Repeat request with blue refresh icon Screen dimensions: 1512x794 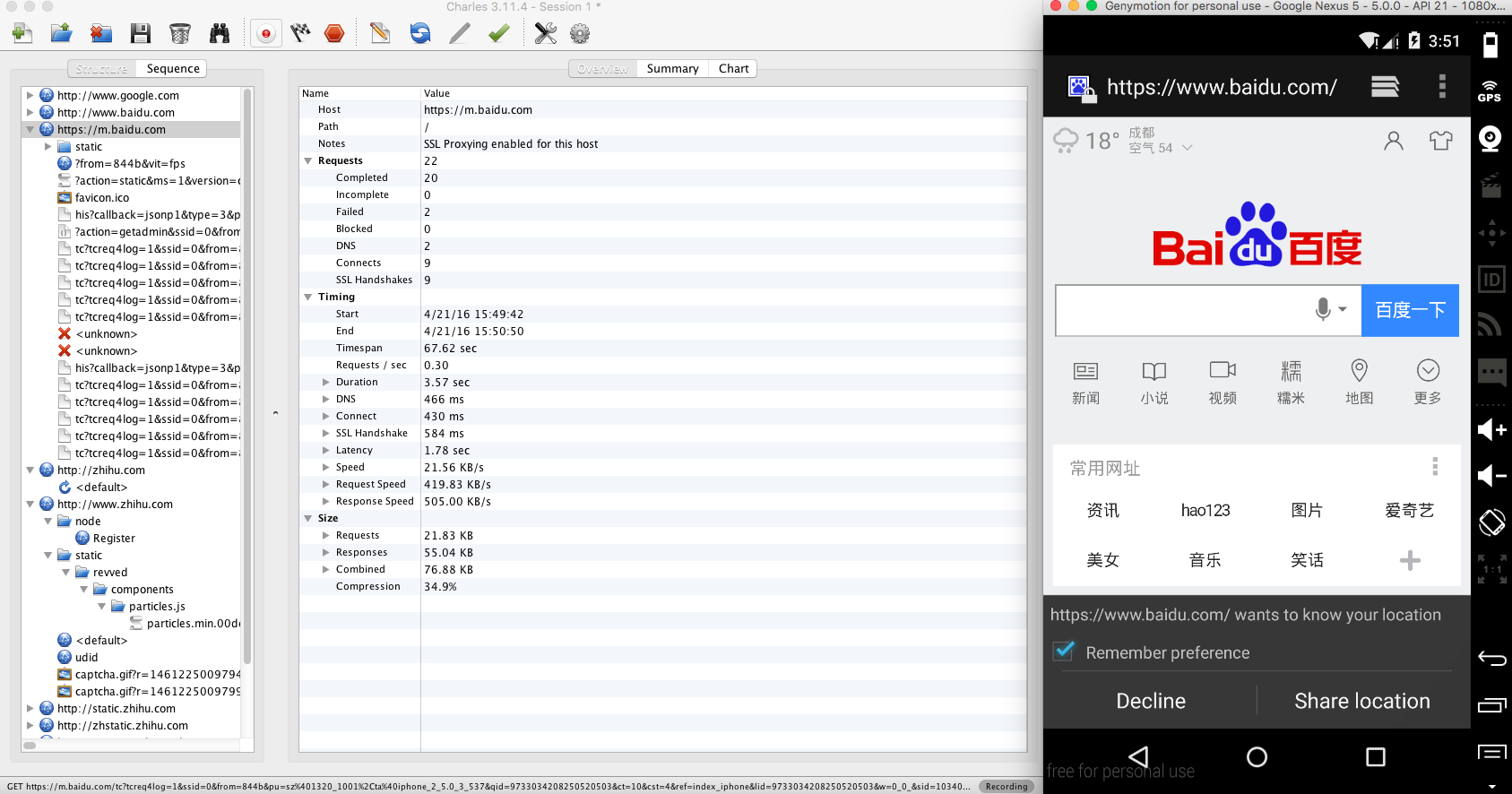pos(419,34)
